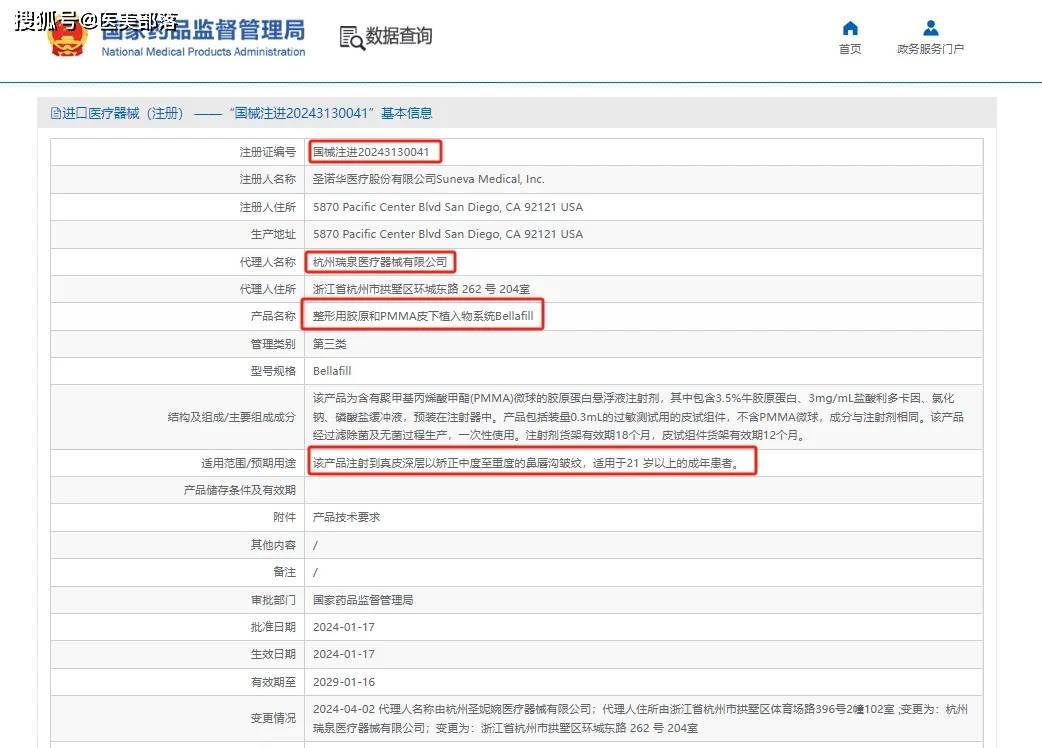1042x748 pixels.
Task: Select approval department 国家药品监督管理局 value
Action: pyautogui.click(x=363, y=600)
